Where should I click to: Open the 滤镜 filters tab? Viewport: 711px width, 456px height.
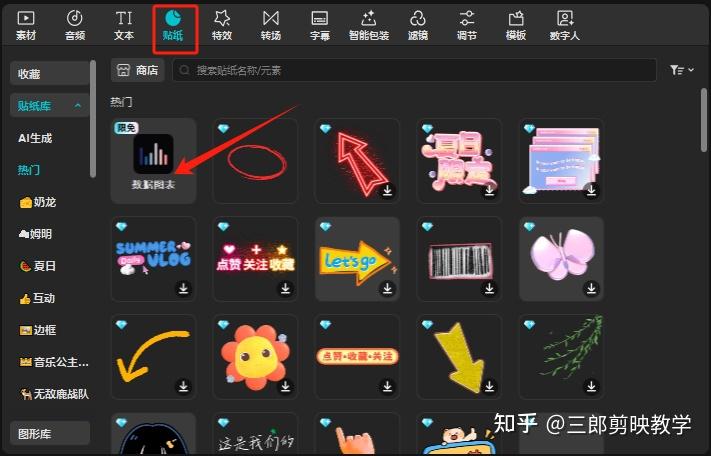point(418,26)
